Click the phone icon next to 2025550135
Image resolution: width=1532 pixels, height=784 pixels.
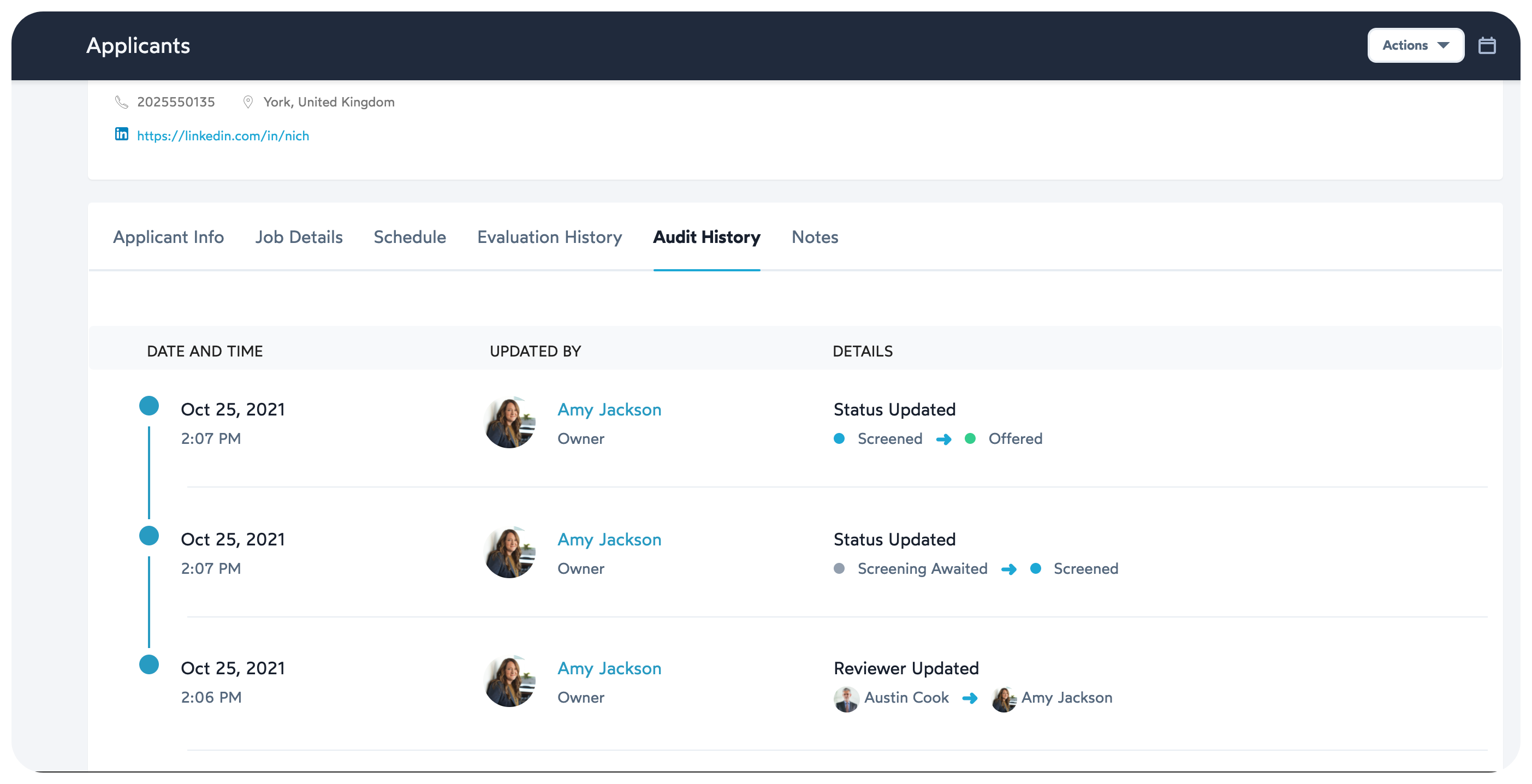pyautogui.click(x=122, y=102)
